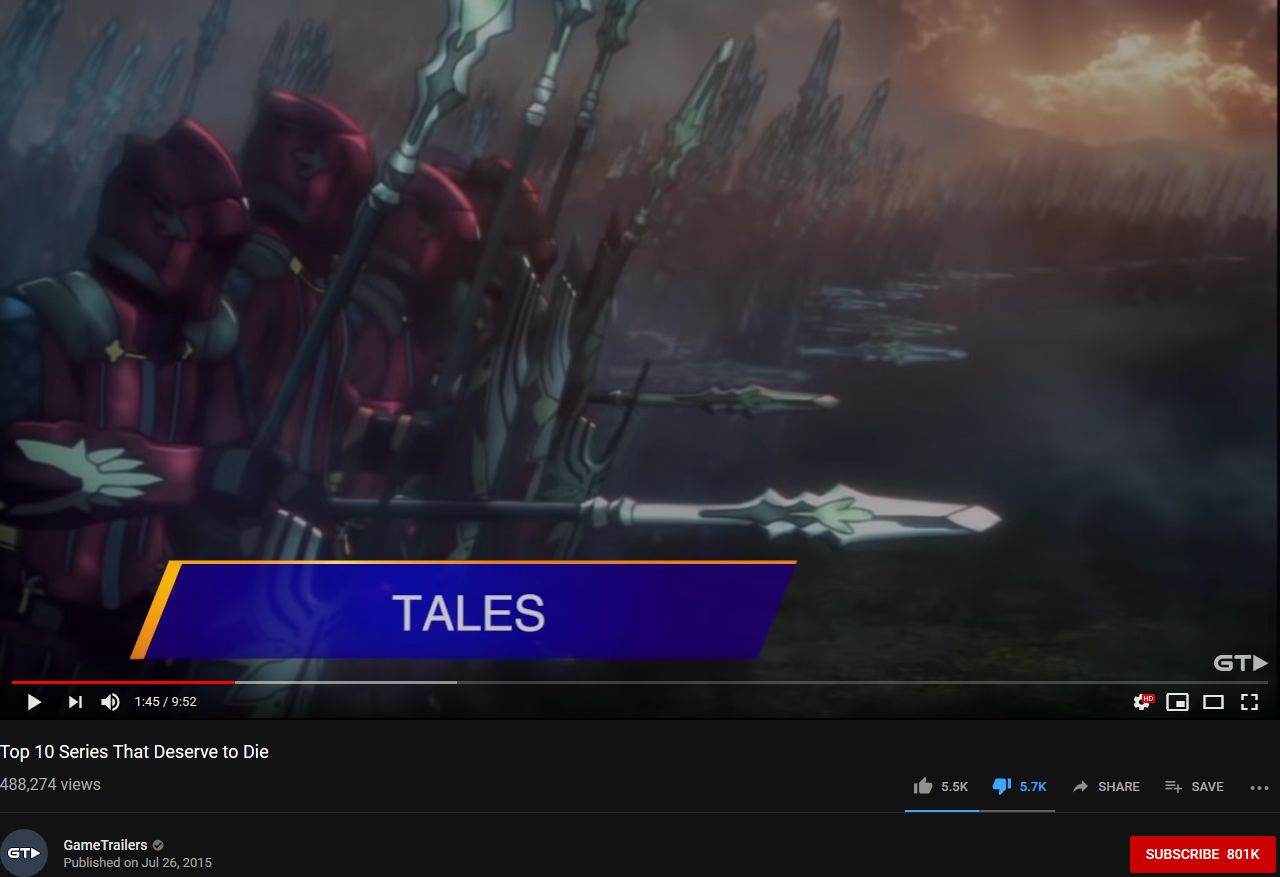
Task: Open the GameTrailers channel name link
Action: pyautogui.click(x=105, y=845)
